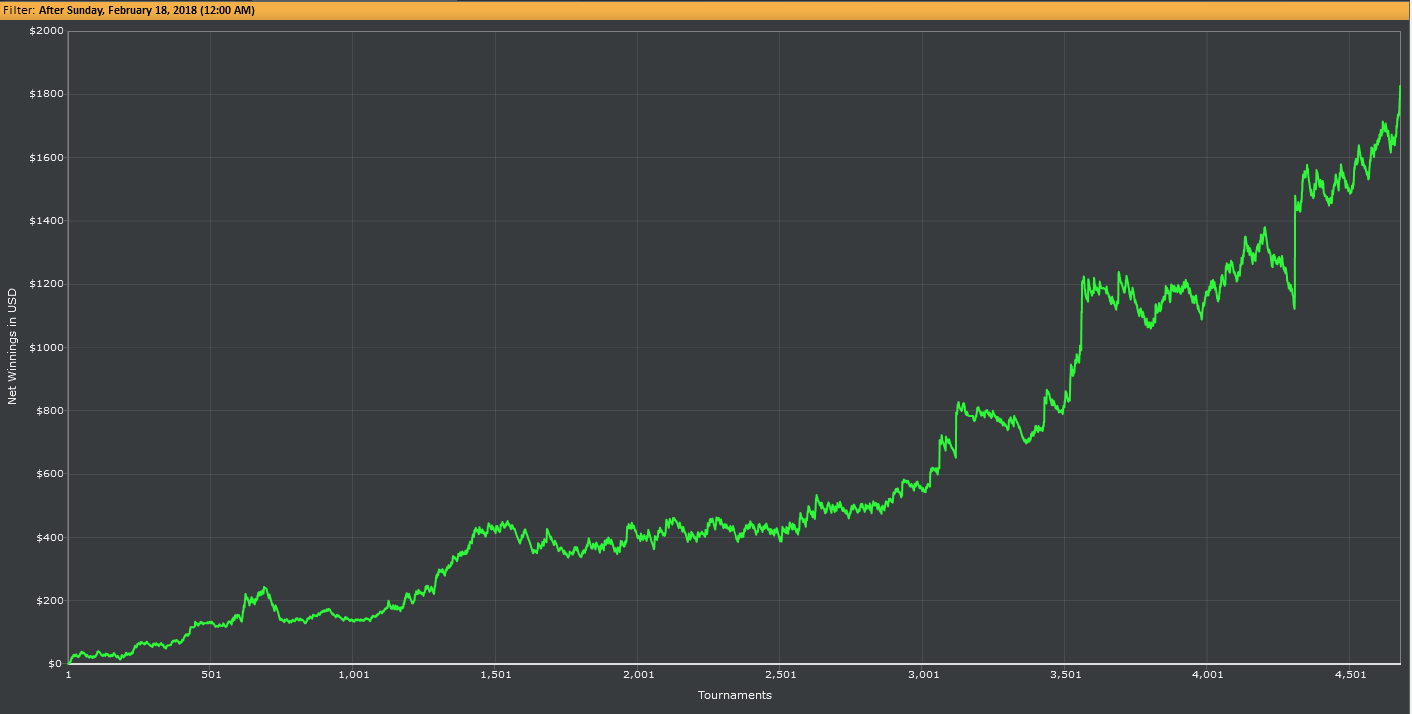Click the 1,501 tournaments x-axis label

click(x=496, y=675)
